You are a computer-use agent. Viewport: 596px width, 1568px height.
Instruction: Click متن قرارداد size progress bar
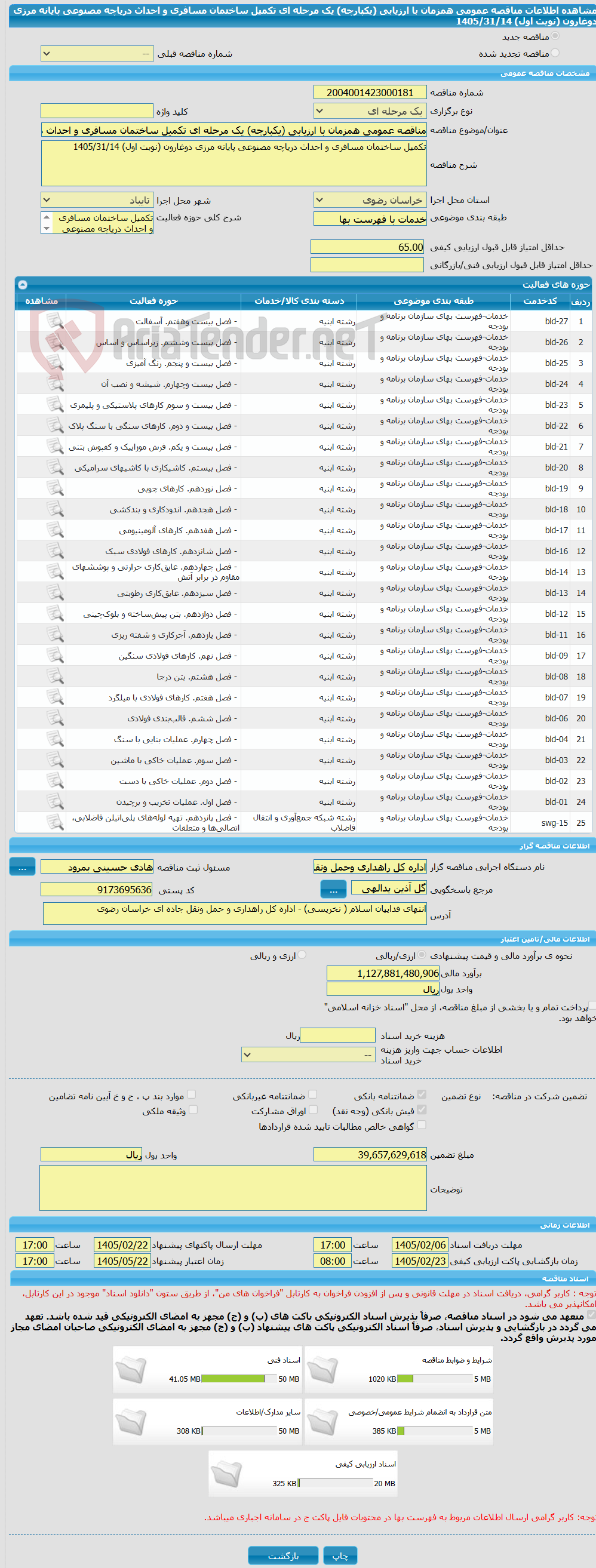[435, 1431]
